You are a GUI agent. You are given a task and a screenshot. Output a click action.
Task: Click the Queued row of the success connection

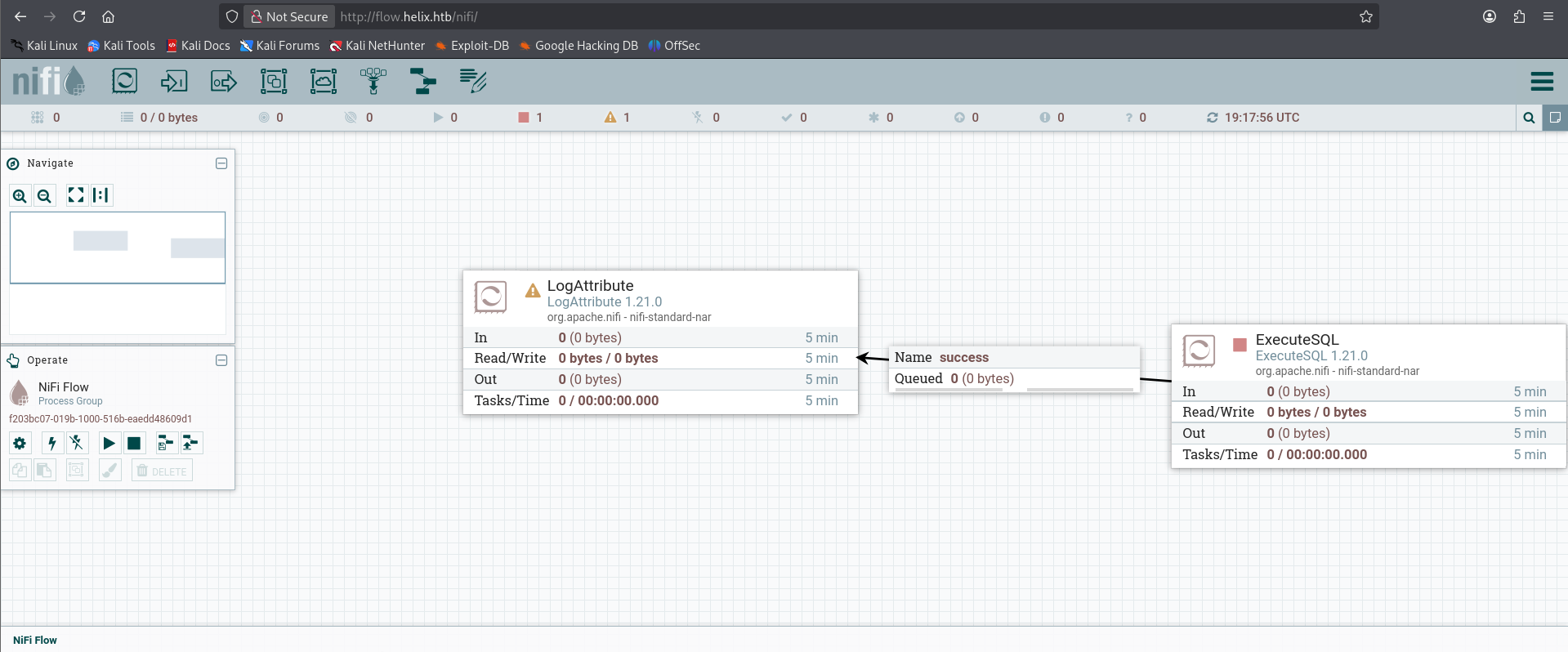coord(1014,379)
